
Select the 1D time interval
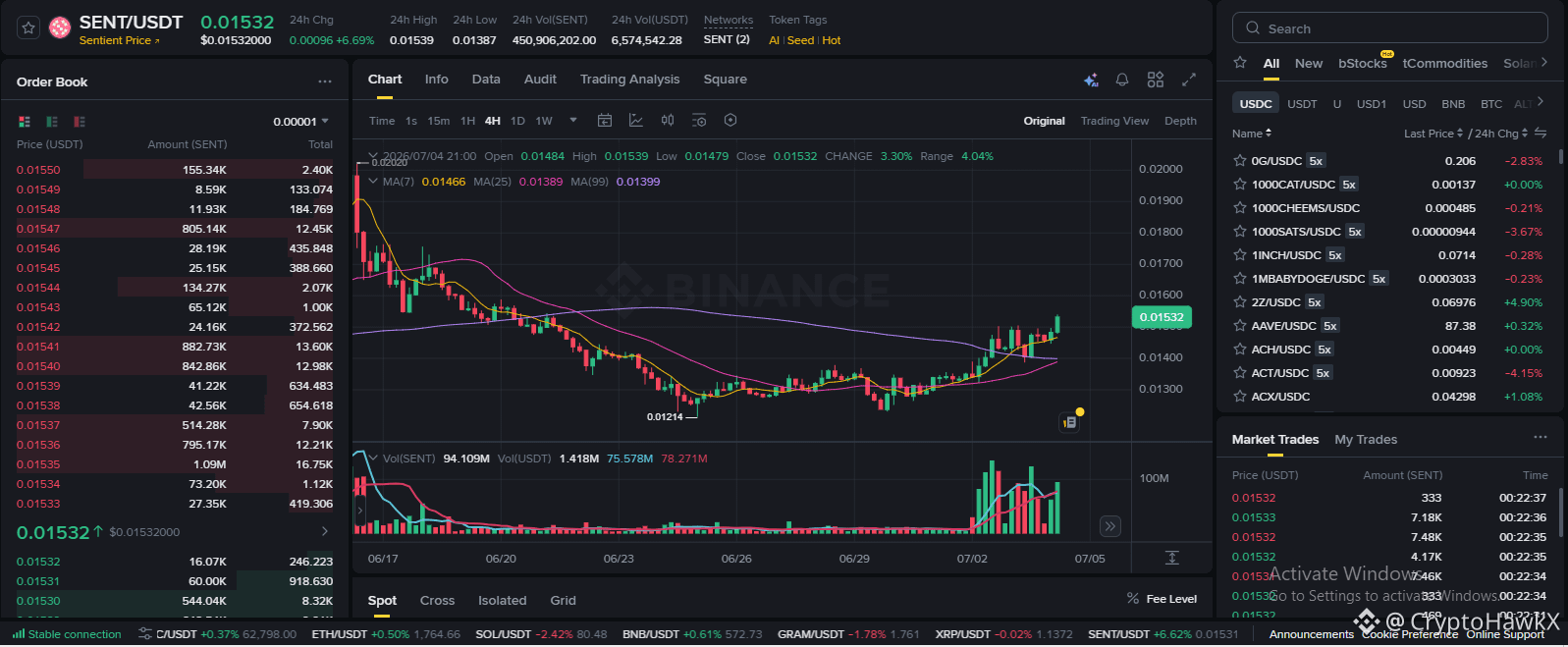pos(517,121)
